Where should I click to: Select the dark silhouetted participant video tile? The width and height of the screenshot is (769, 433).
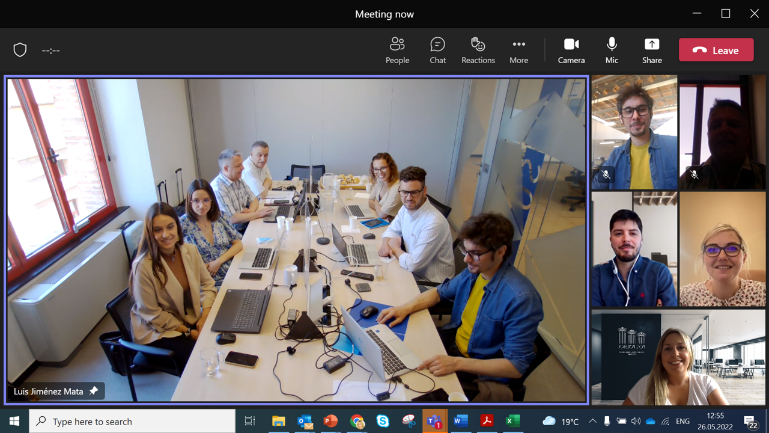pyautogui.click(x=722, y=132)
